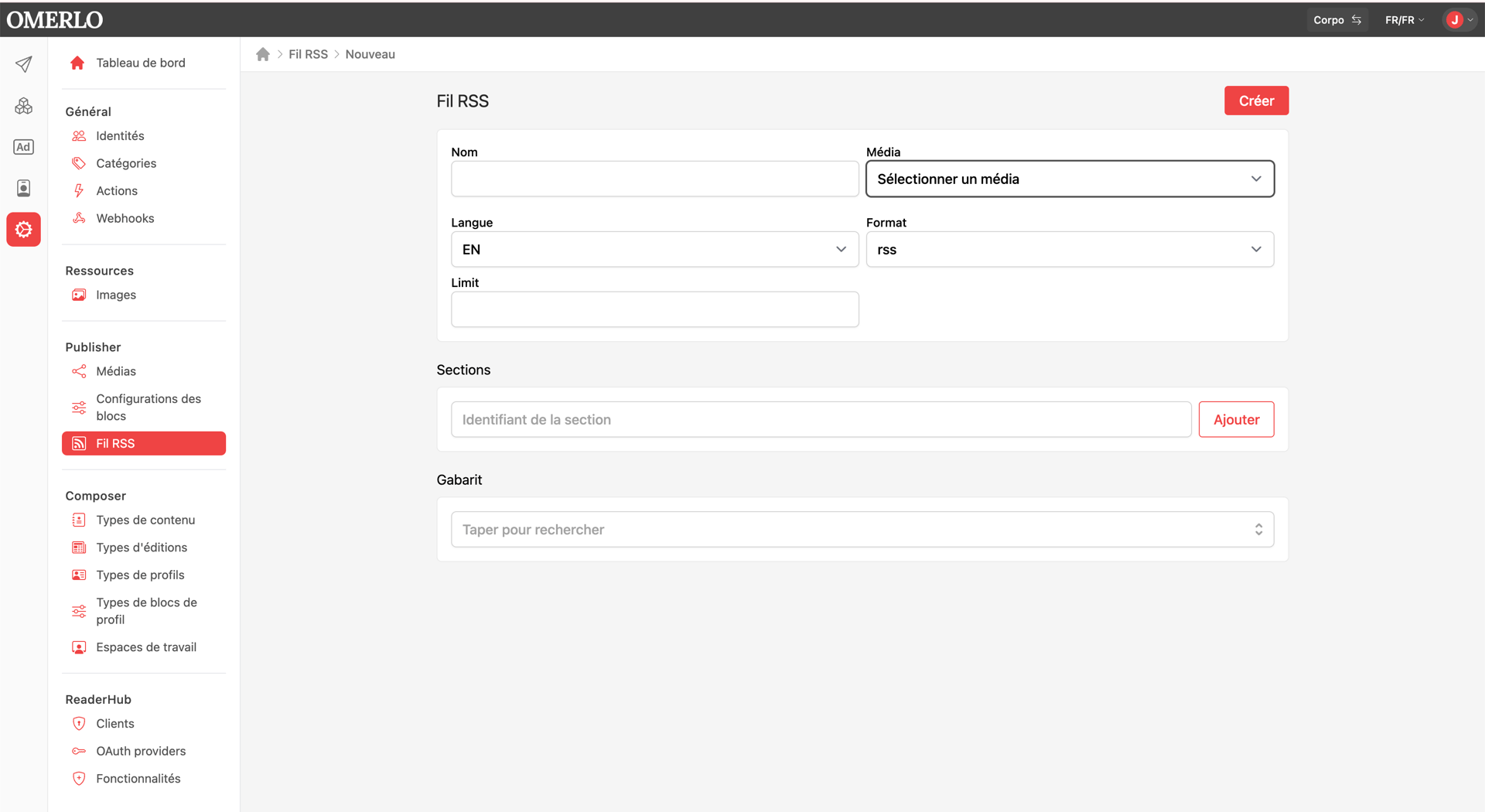The width and height of the screenshot is (1485, 812).
Task: Click the OMERLO logo
Action: pyautogui.click(x=55, y=19)
